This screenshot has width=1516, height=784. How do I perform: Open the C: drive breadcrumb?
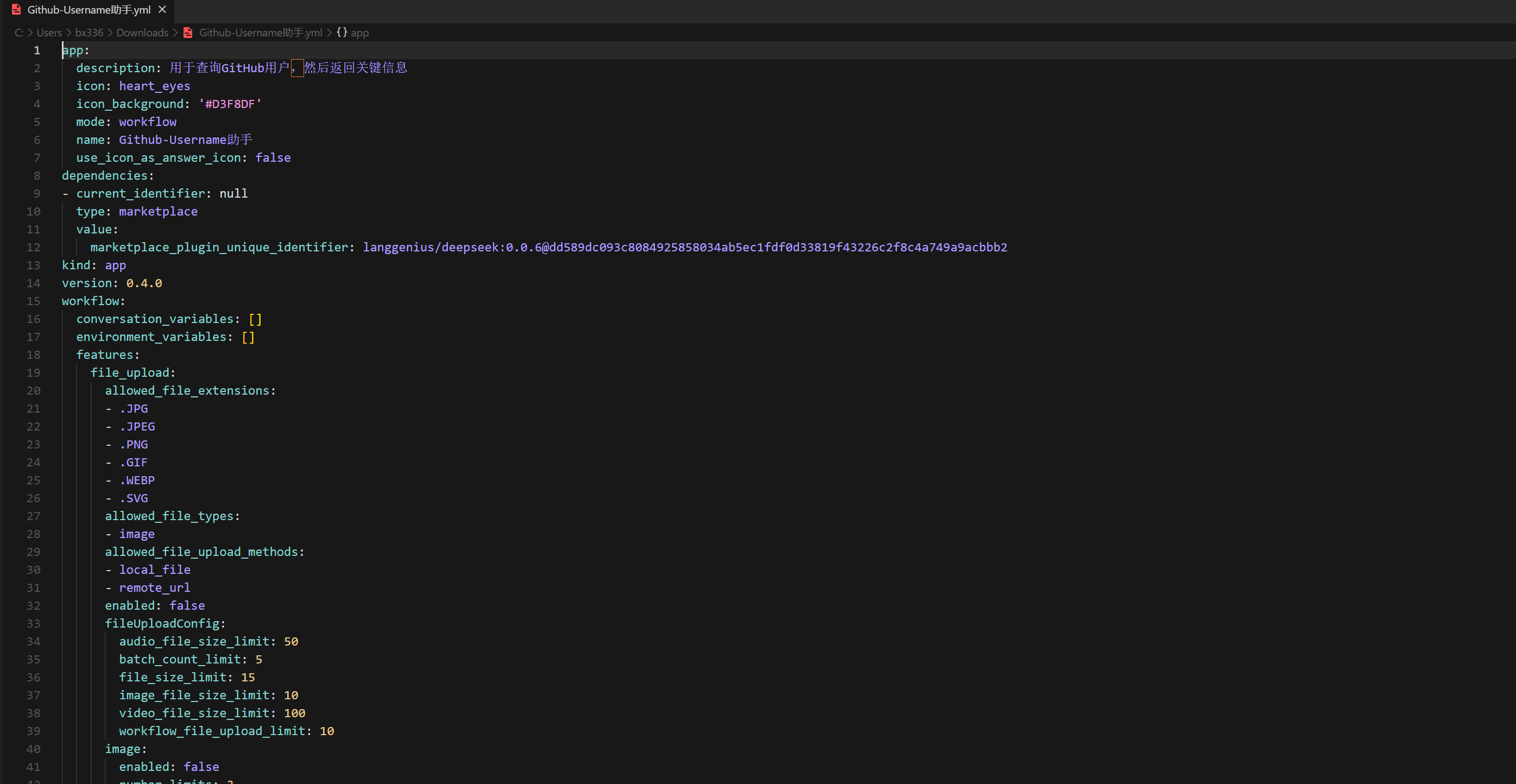[19, 33]
